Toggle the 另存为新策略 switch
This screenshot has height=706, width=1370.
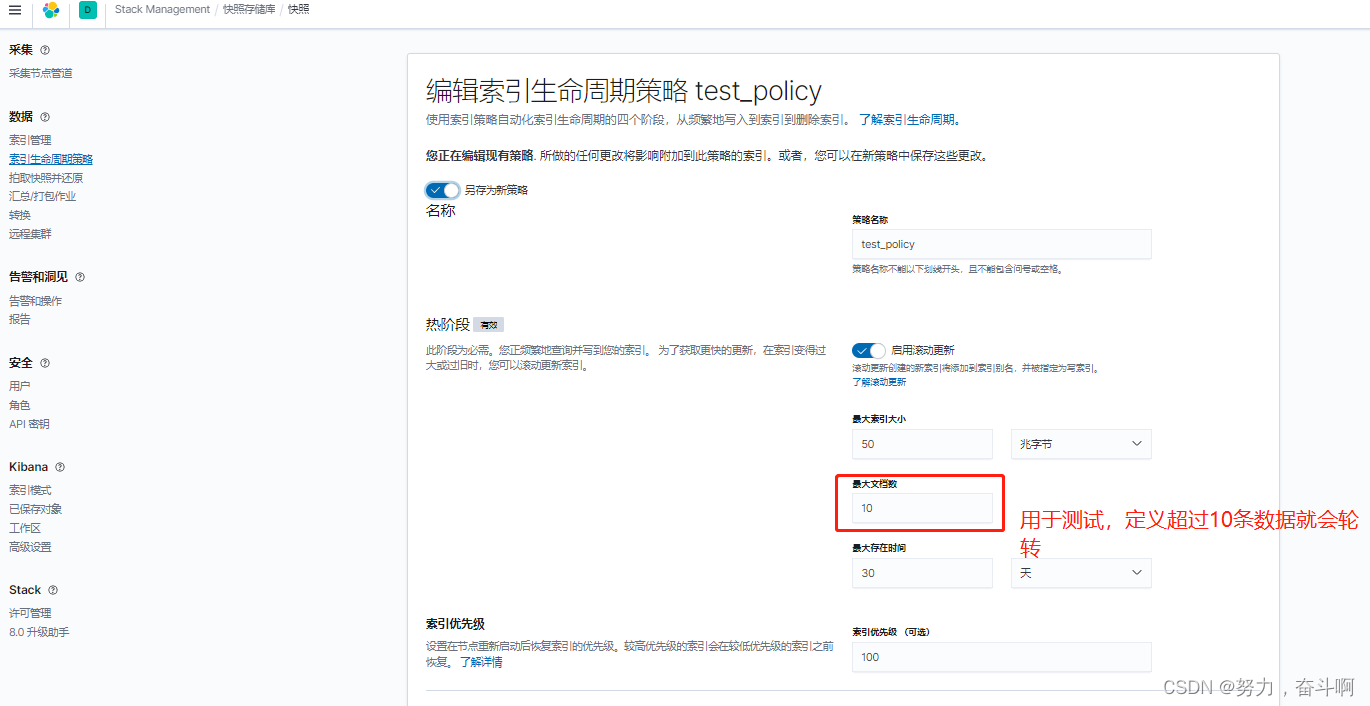pyautogui.click(x=443, y=190)
